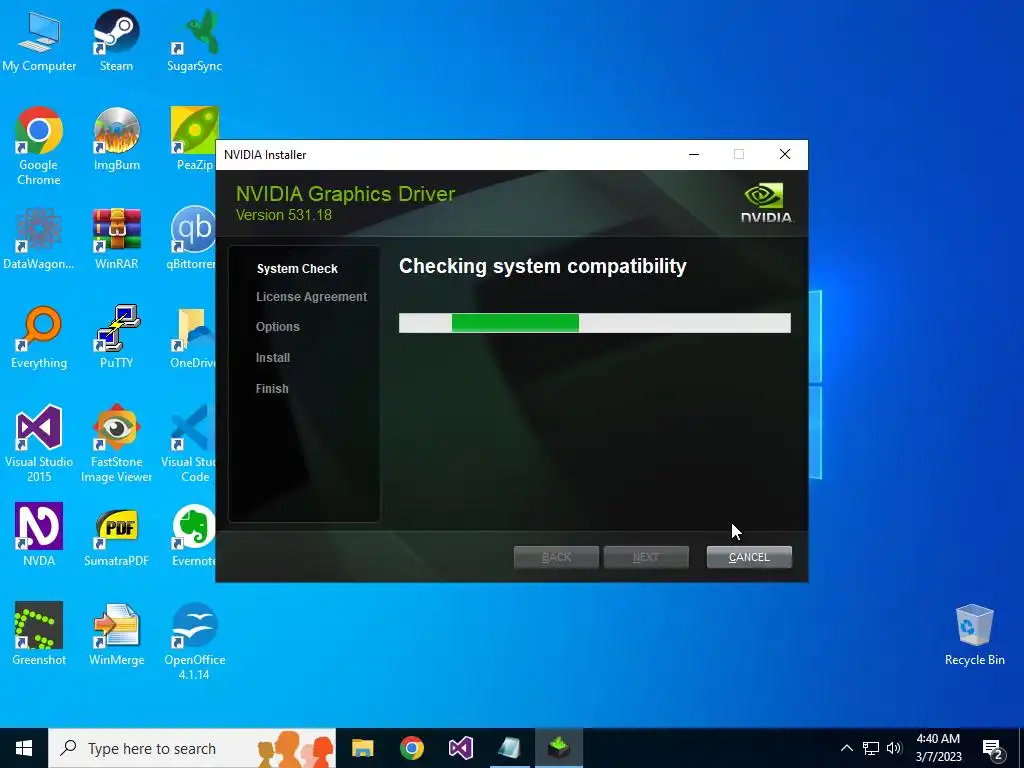The image size is (1024, 768).
Task: Select the Google Chrome desktop icon
Action: [x=39, y=146]
